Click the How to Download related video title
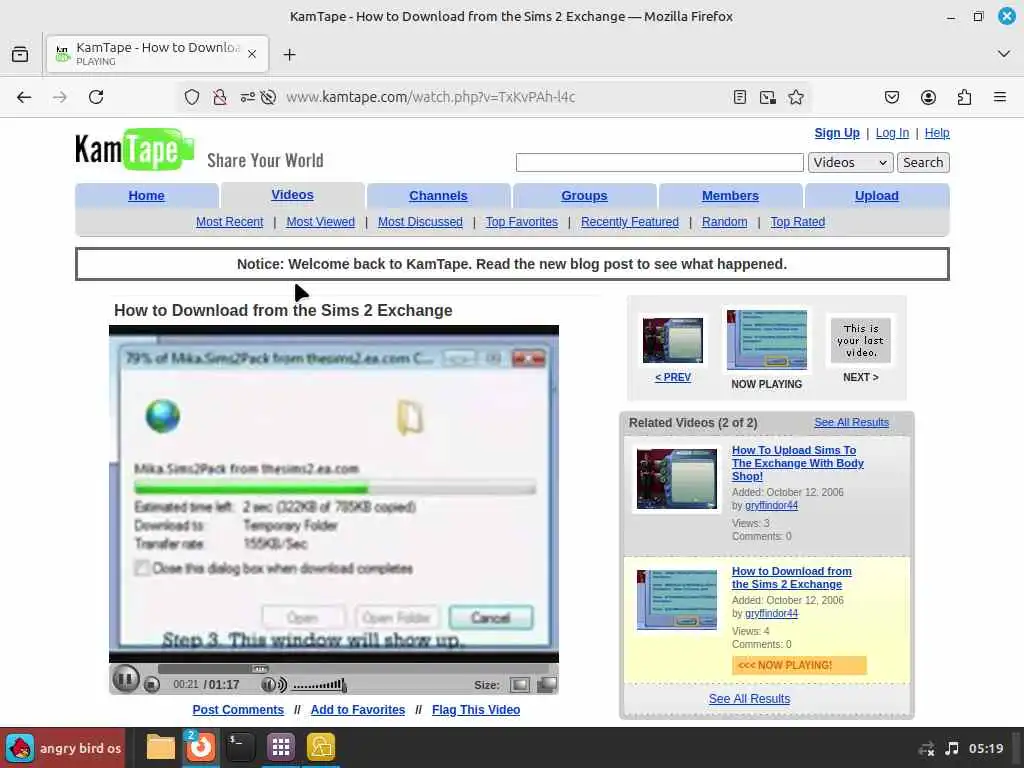 pyautogui.click(x=792, y=578)
